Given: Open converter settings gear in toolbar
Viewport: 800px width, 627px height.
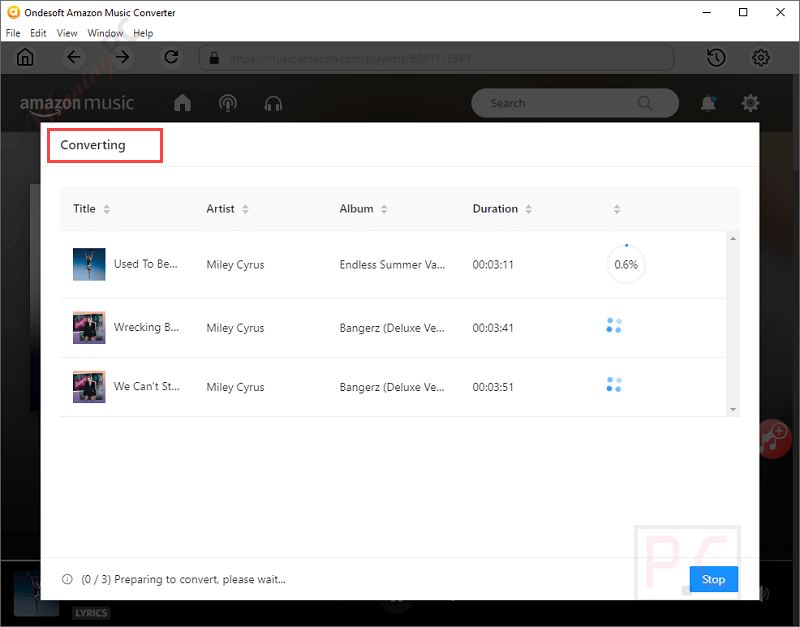Looking at the screenshot, I should click(x=761, y=57).
